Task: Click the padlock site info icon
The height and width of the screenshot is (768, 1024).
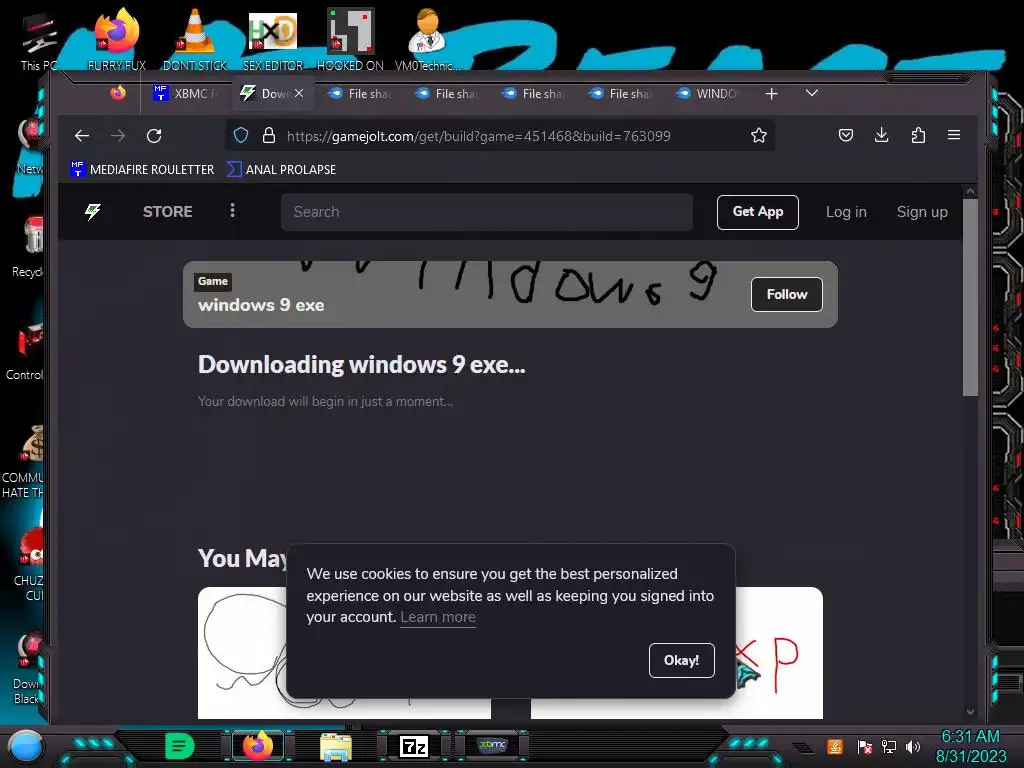Action: [268, 135]
